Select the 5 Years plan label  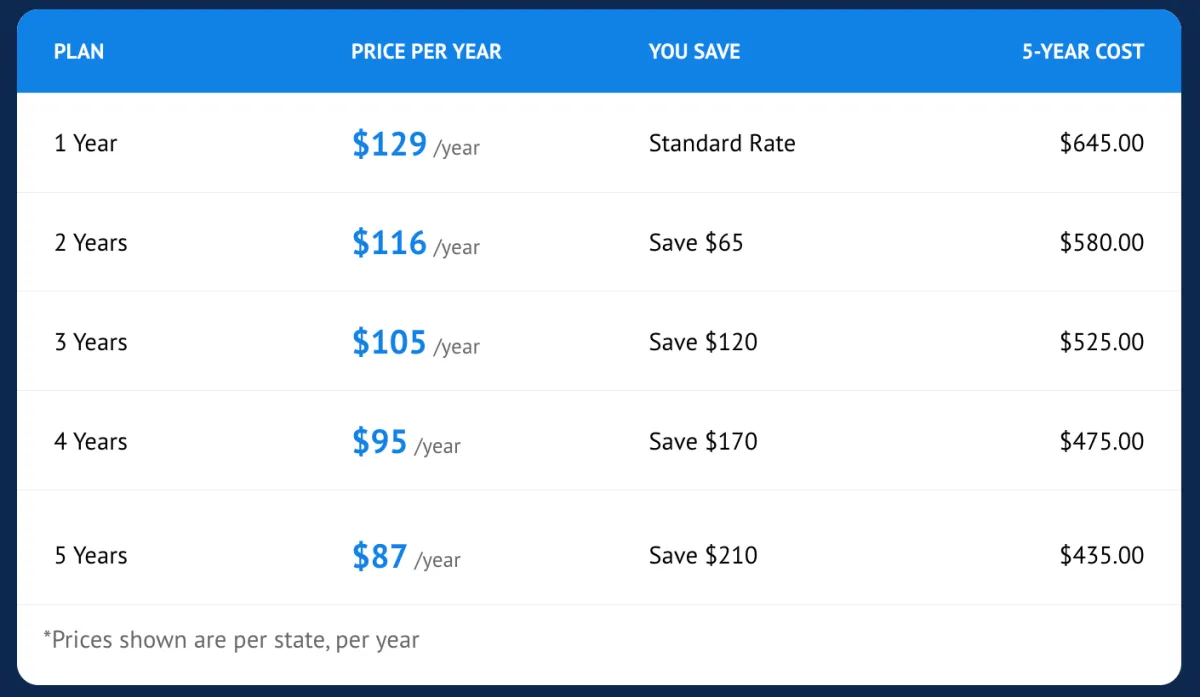[x=91, y=555]
